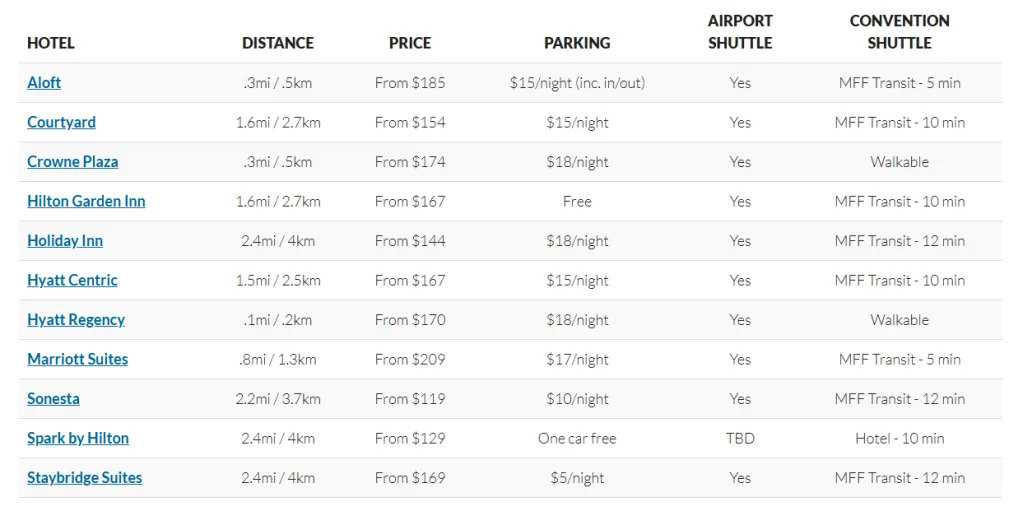Screen dimensions: 1023x511
Task: Select the Holiday Inn link
Action: [65, 241]
